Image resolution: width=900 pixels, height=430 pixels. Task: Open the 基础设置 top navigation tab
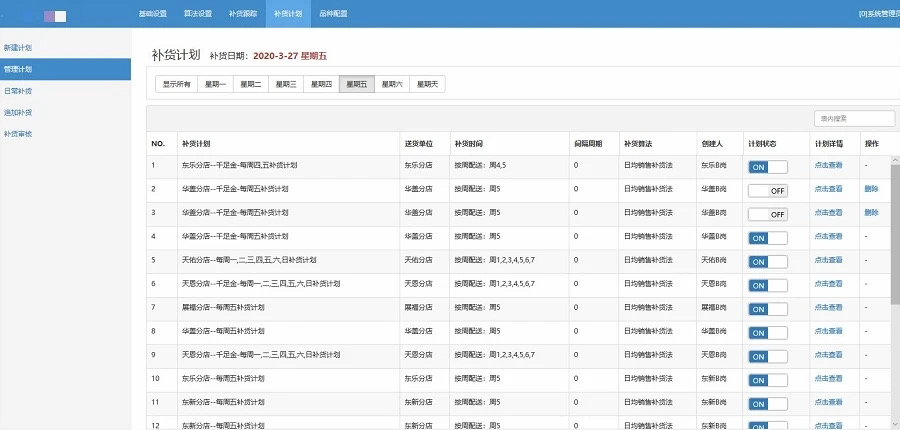click(x=153, y=14)
